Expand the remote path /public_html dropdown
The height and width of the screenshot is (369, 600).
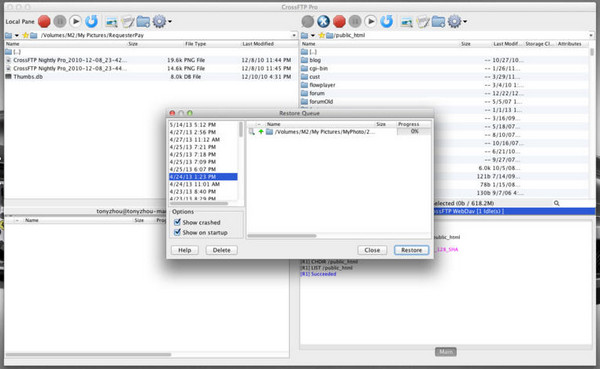[591, 35]
